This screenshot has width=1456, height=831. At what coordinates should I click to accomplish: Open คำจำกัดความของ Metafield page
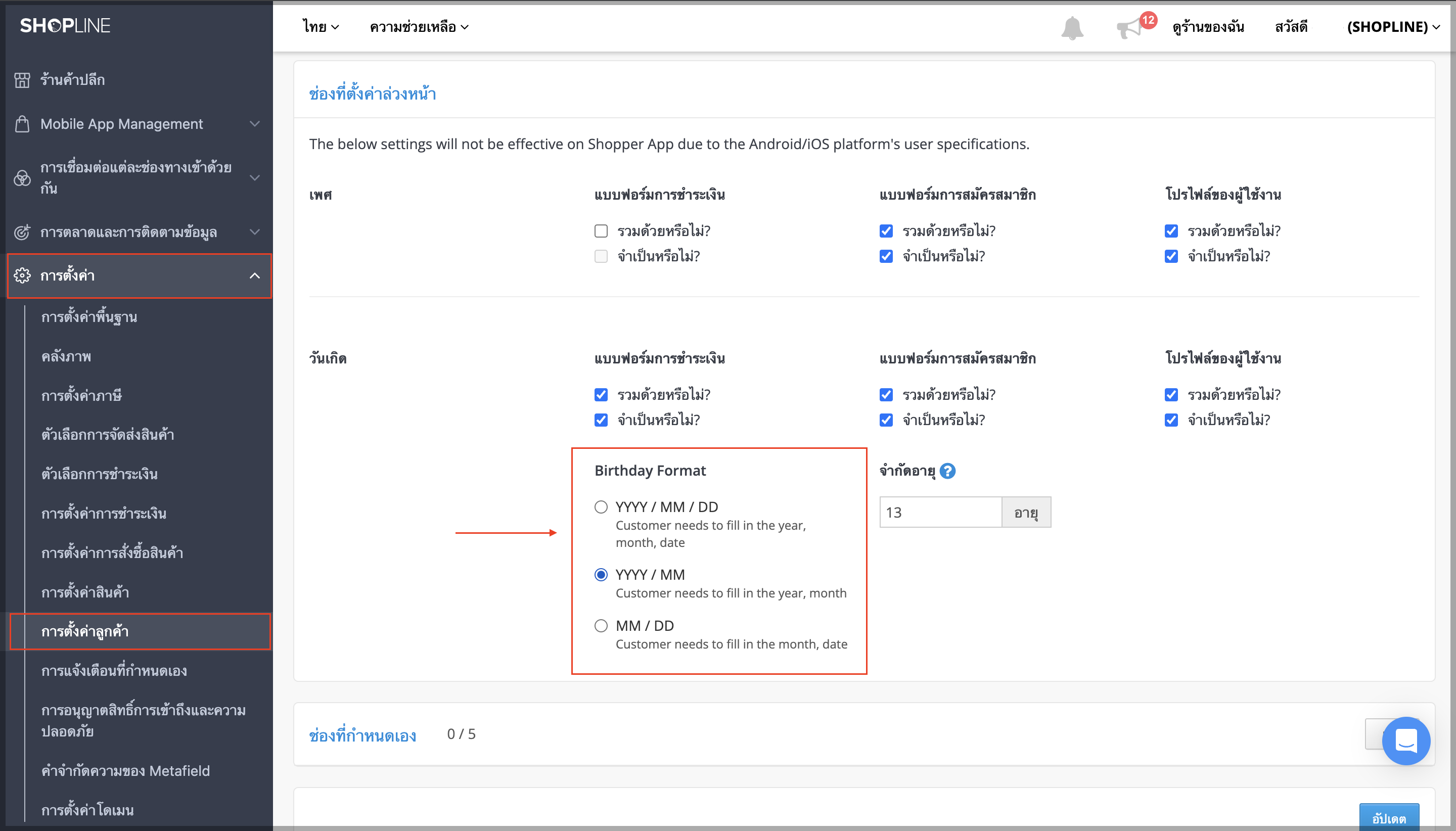[x=125, y=771]
